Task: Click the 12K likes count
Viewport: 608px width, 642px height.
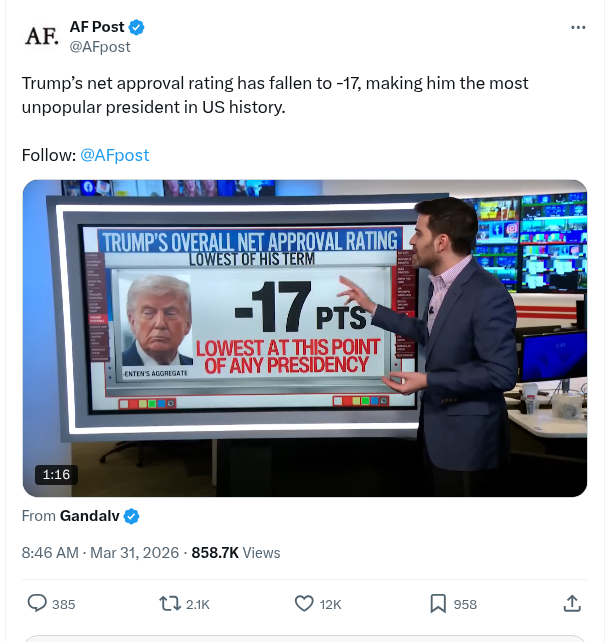Action: point(330,604)
